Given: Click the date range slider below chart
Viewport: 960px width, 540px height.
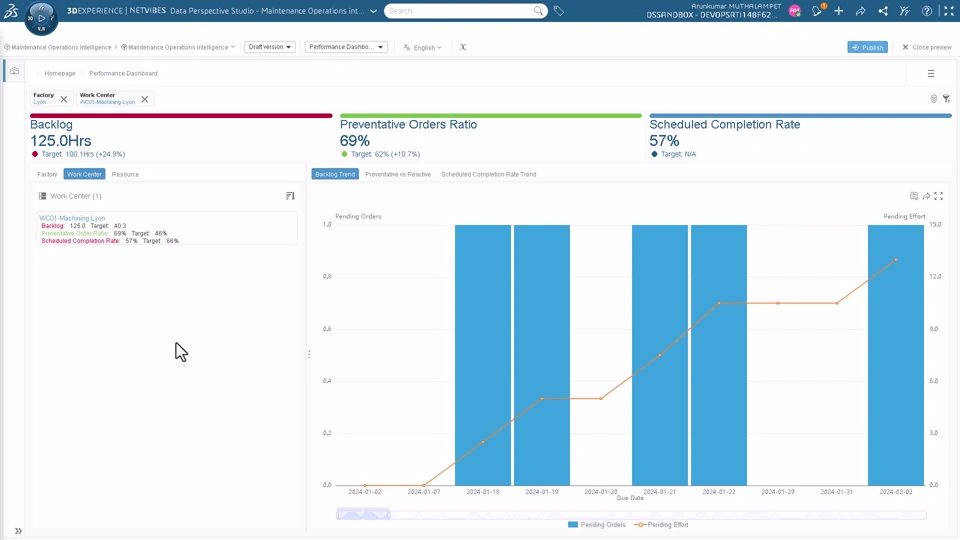Looking at the screenshot, I should [x=363, y=514].
